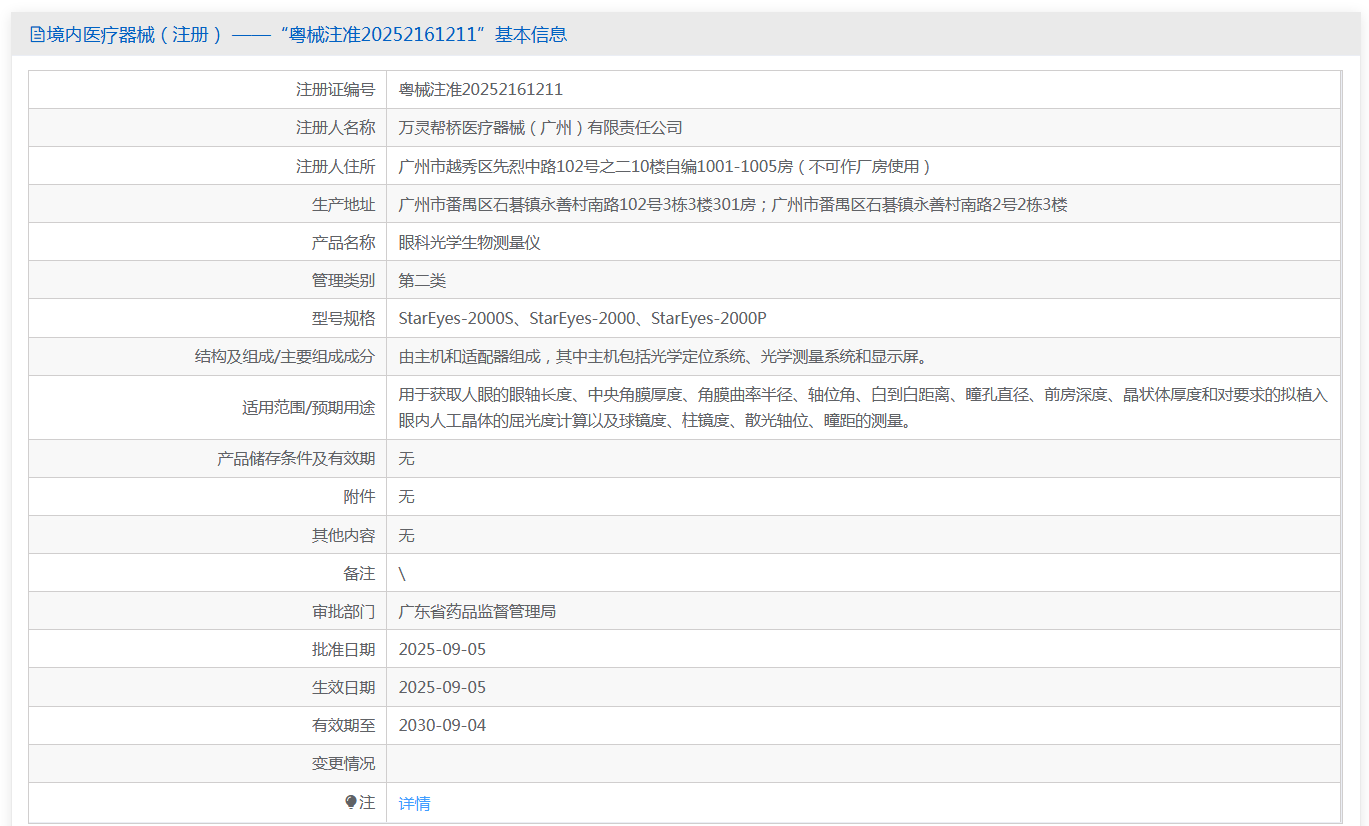
Task: Click the 备注 label
Action: coord(359,573)
